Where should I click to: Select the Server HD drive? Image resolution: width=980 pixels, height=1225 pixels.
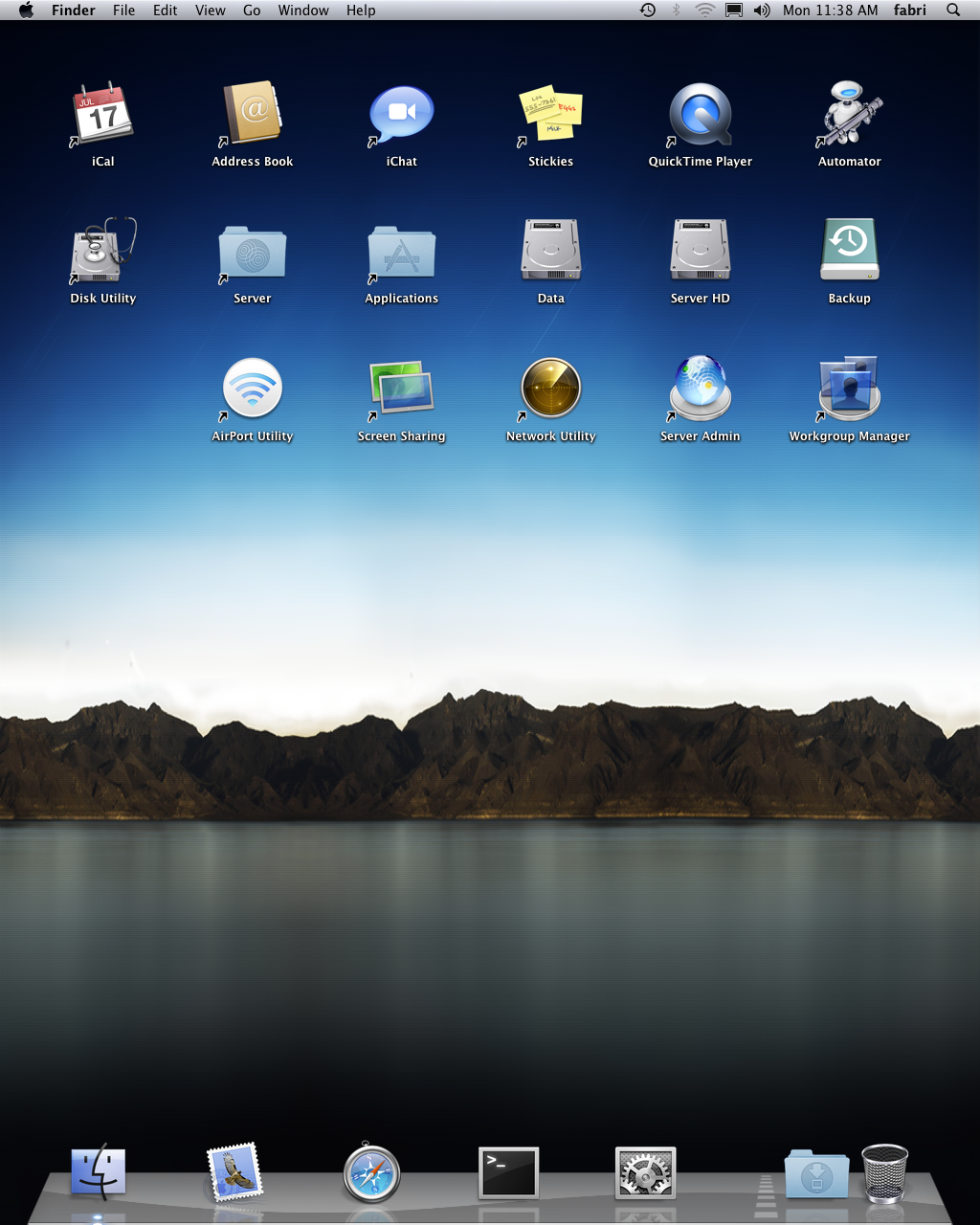(x=701, y=250)
